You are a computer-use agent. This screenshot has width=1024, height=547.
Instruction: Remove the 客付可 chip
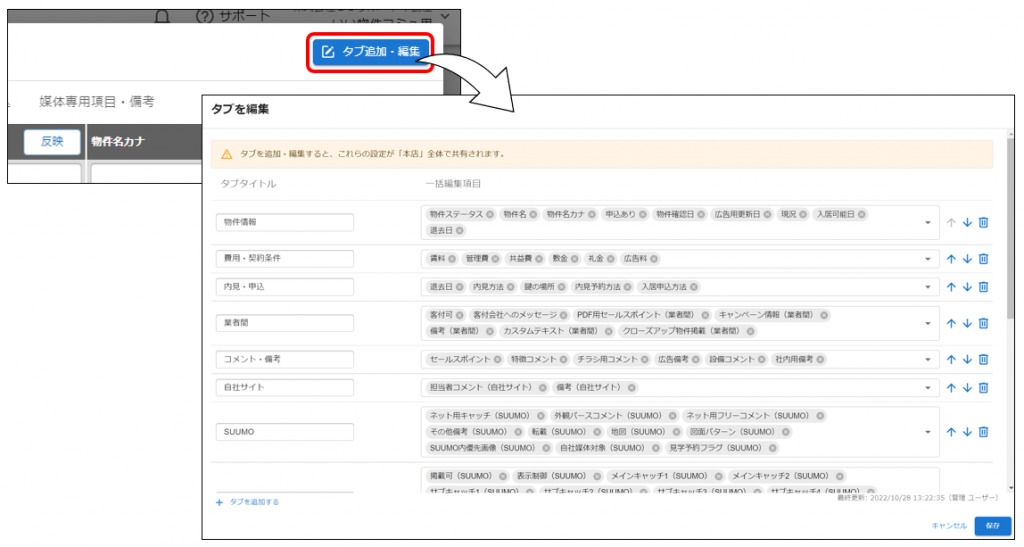click(460, 315)
